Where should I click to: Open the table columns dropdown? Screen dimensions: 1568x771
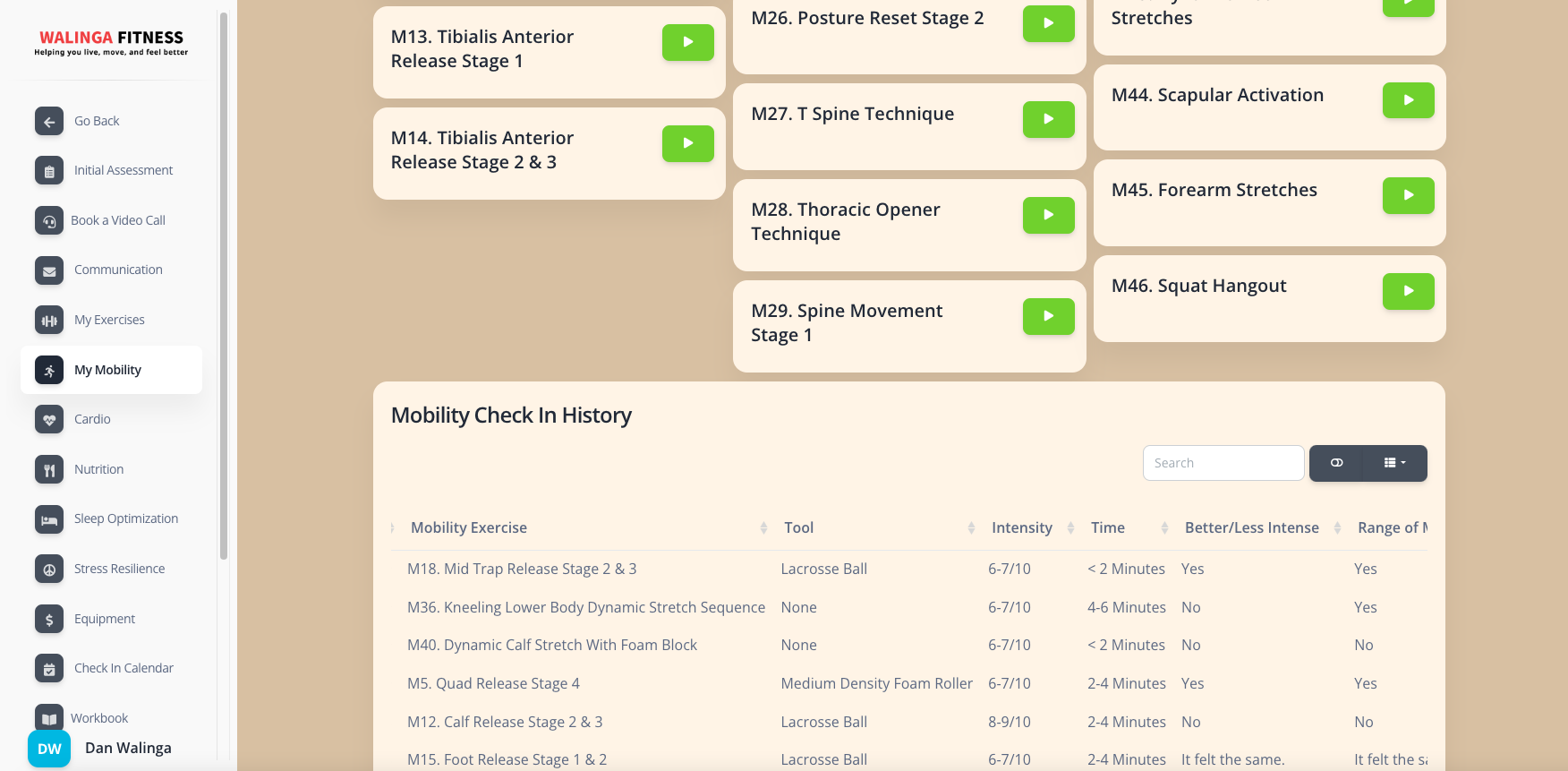click(x=1395, y=463)
